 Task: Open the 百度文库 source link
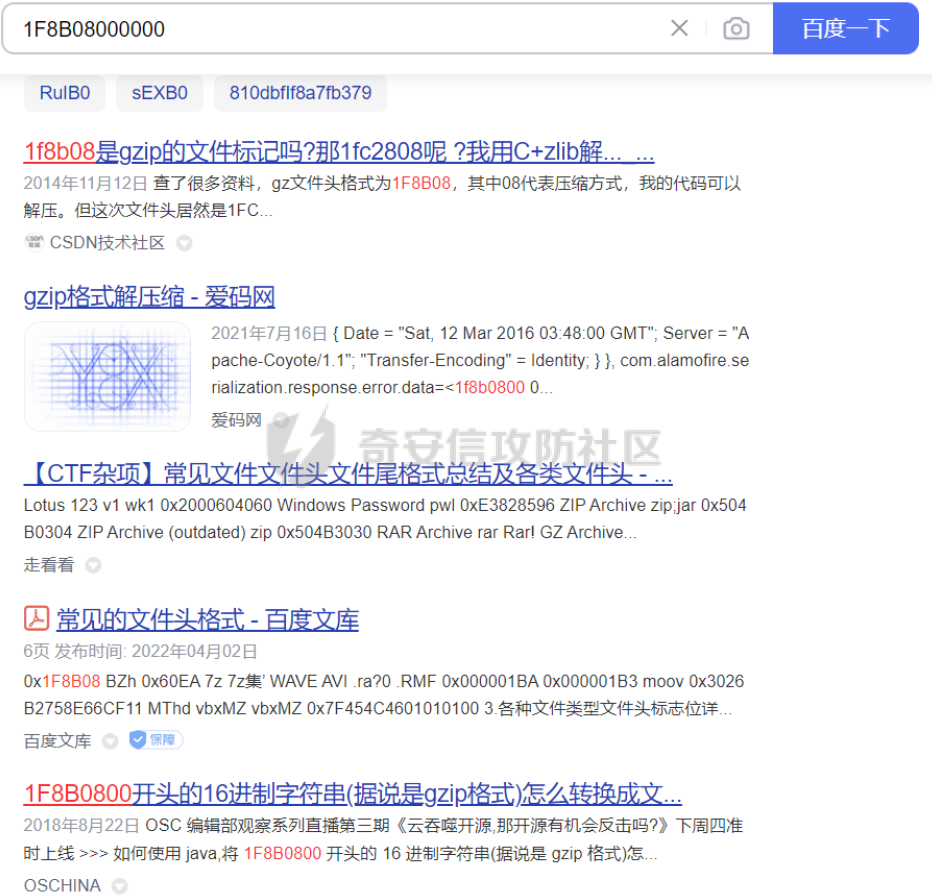coord(58,741)
